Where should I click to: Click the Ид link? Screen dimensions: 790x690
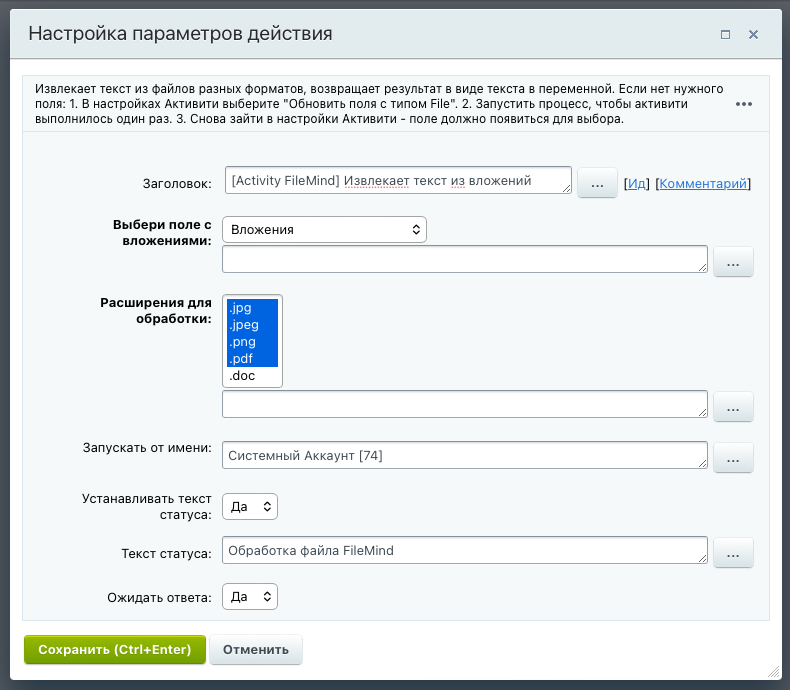pyautogui.click(x=636, y=184)
